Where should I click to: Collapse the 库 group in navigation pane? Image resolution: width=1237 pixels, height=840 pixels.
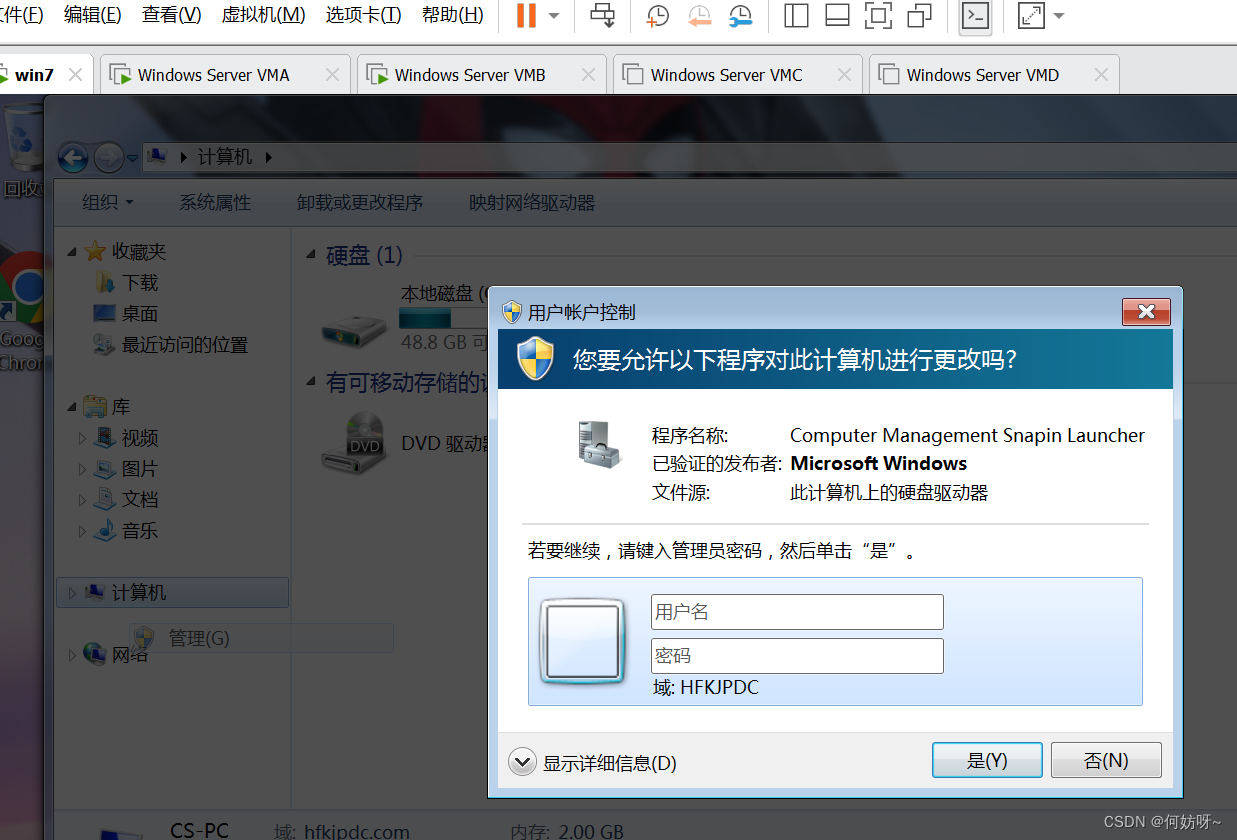coord(72,407)
